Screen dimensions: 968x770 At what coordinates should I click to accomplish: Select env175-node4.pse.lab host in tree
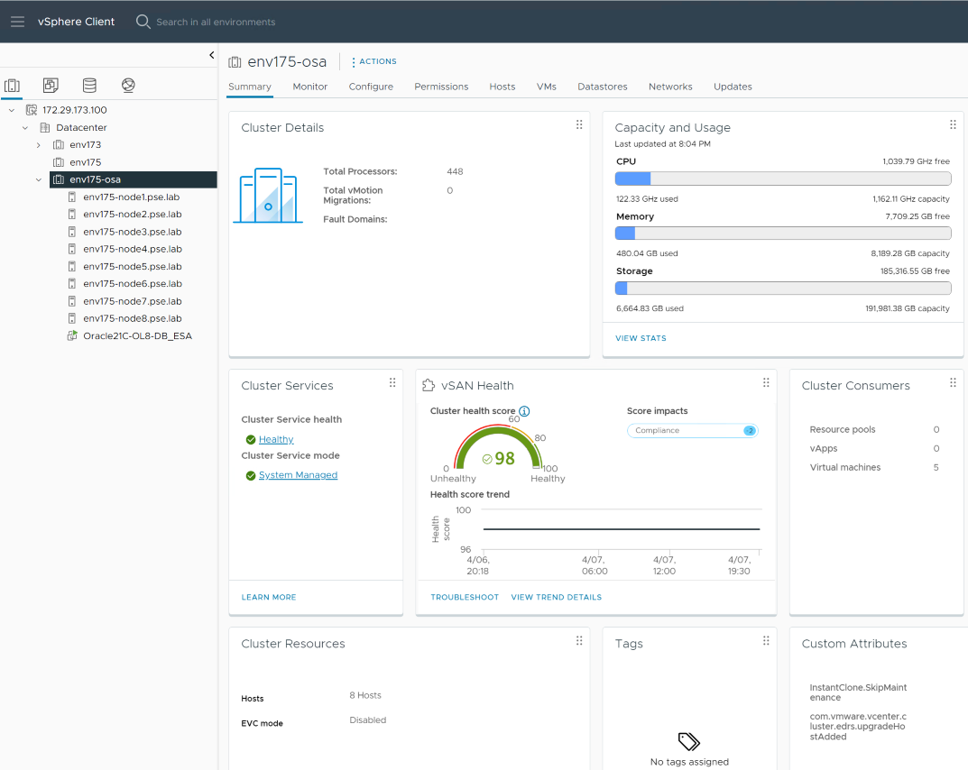132,249
